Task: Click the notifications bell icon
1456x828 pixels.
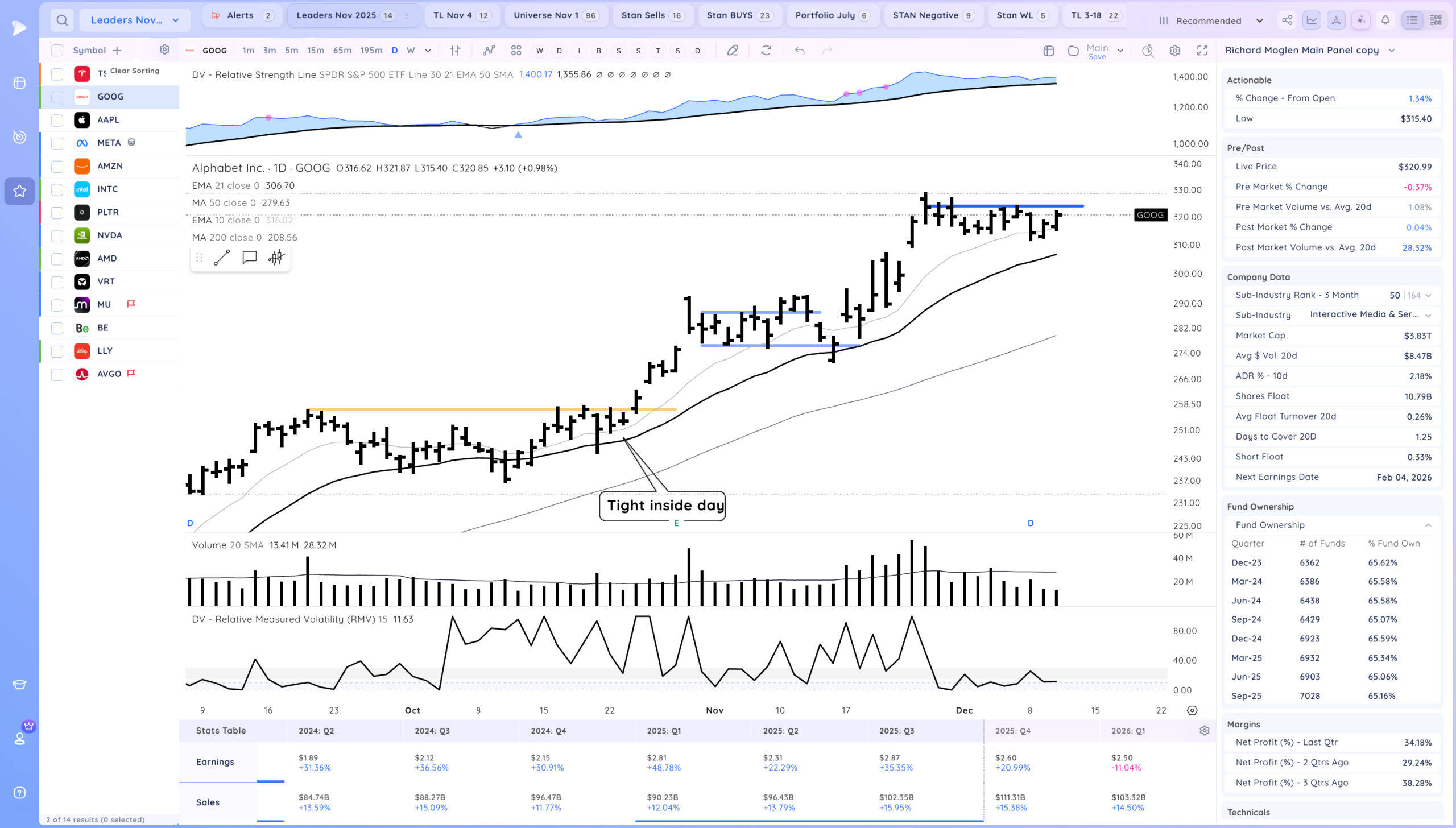Action: coord(1385,20)
